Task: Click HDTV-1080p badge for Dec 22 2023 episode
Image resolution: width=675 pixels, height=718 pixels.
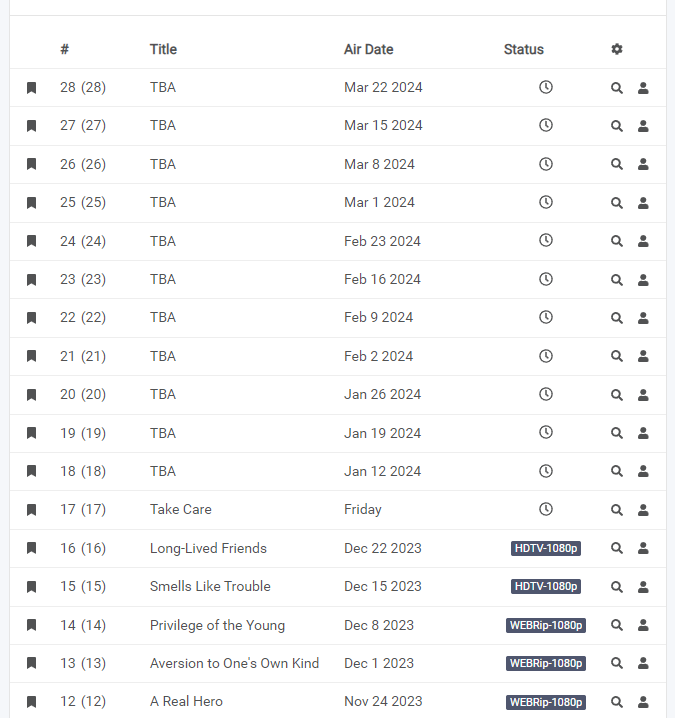Action: coord(546,548)
